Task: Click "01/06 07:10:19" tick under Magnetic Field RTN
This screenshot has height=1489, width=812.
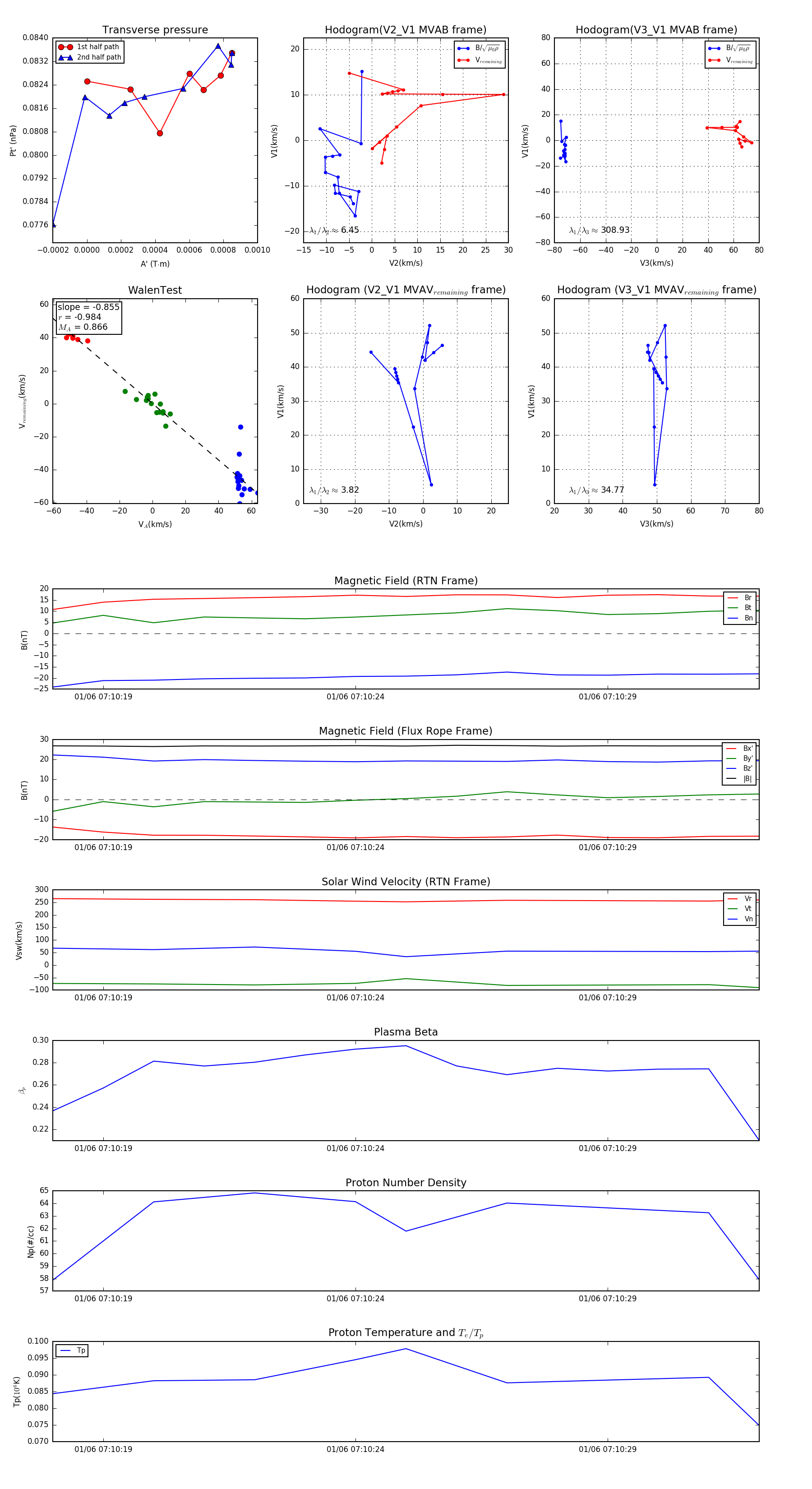Action: tap(103, 697)
